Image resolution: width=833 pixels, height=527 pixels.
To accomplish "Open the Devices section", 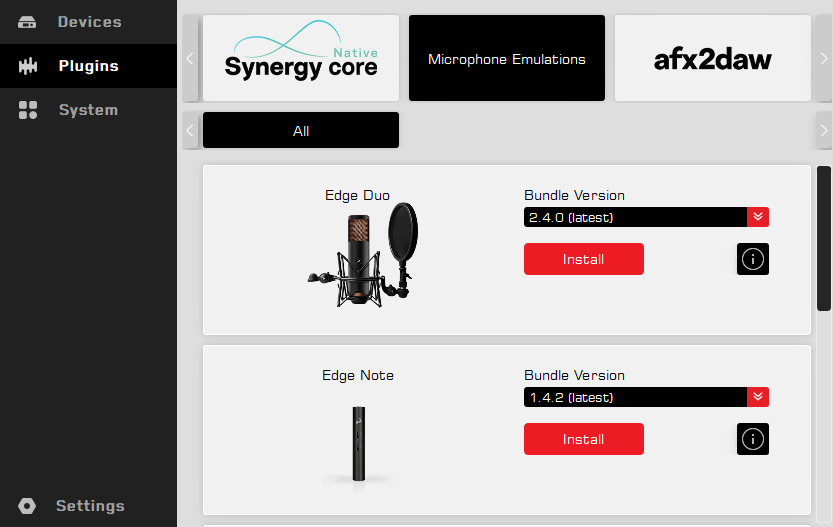I will pyautogui.click(x=88, y=22).
